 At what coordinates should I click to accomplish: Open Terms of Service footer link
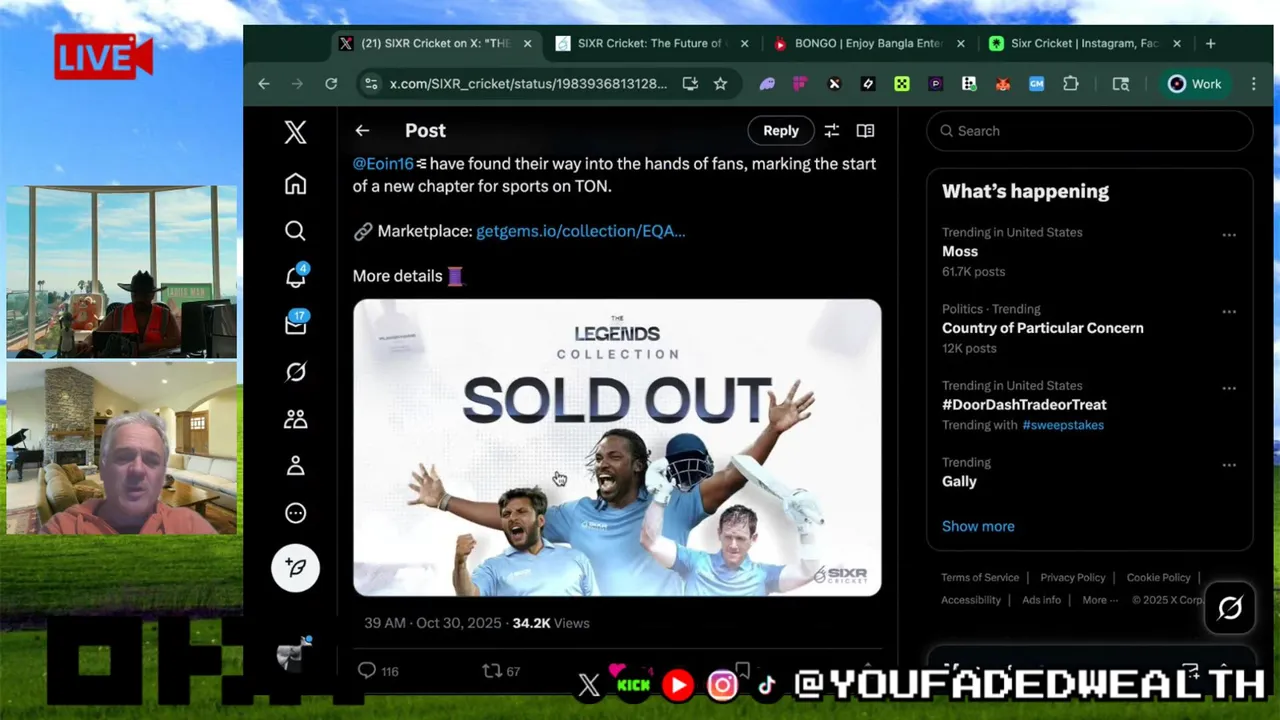point(980,577)
